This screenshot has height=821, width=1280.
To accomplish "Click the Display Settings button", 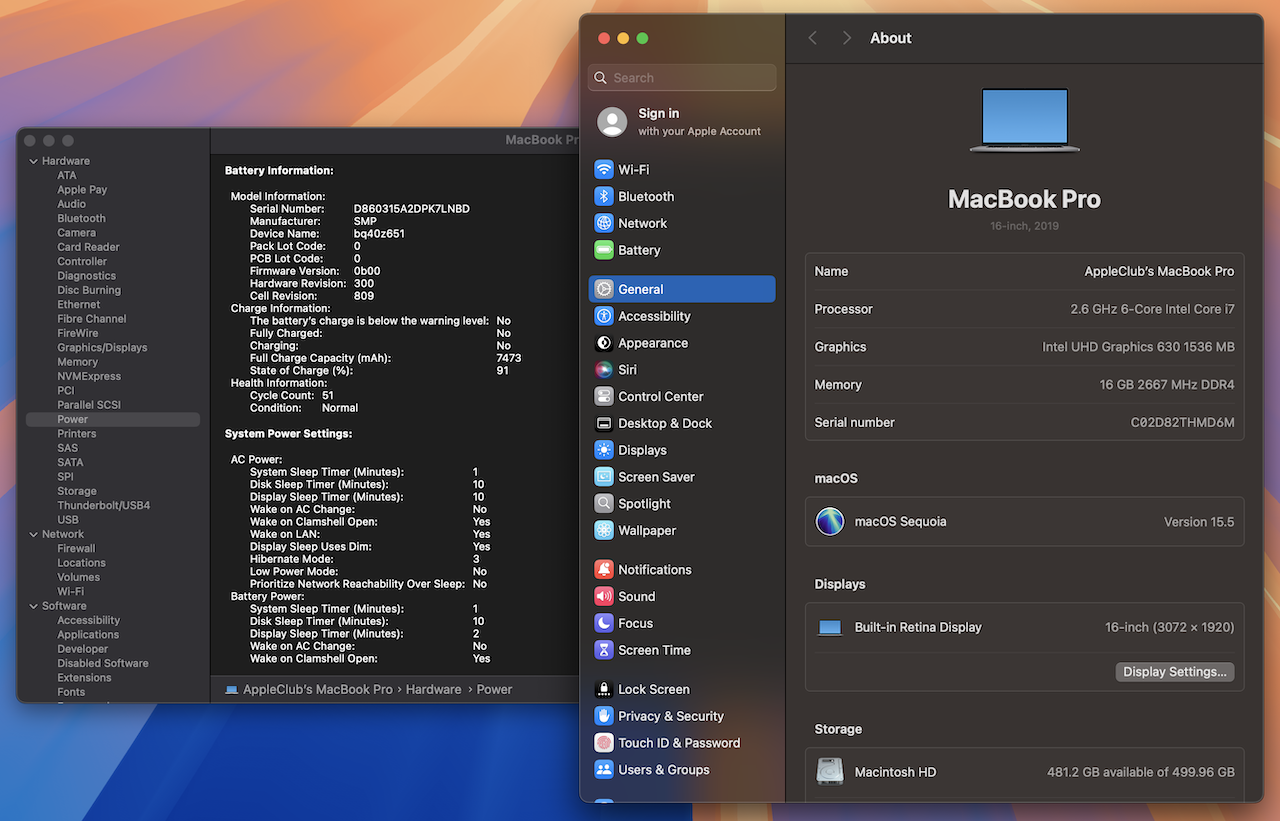I will [1175, 672].
